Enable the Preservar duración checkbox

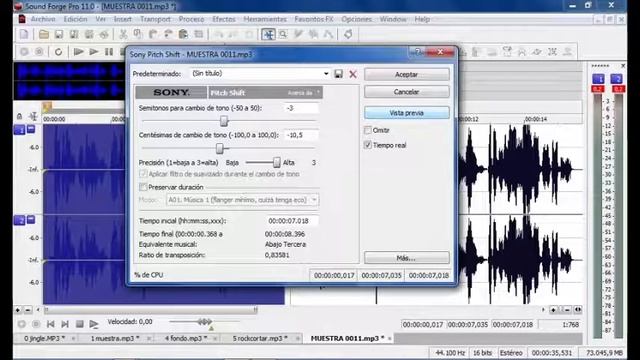143,187
